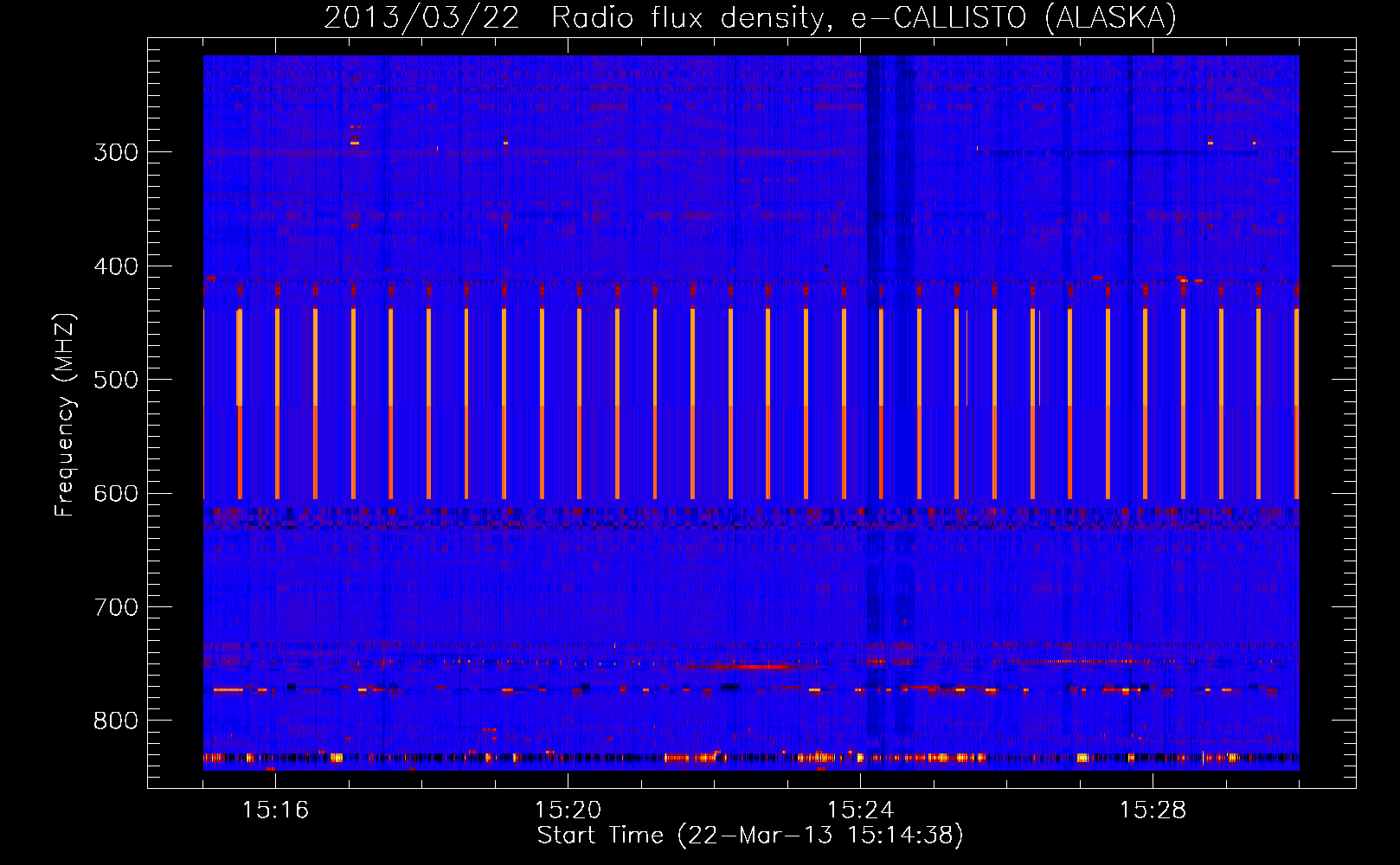Click the 15:28 time tick label

[x=1153, y=811]
